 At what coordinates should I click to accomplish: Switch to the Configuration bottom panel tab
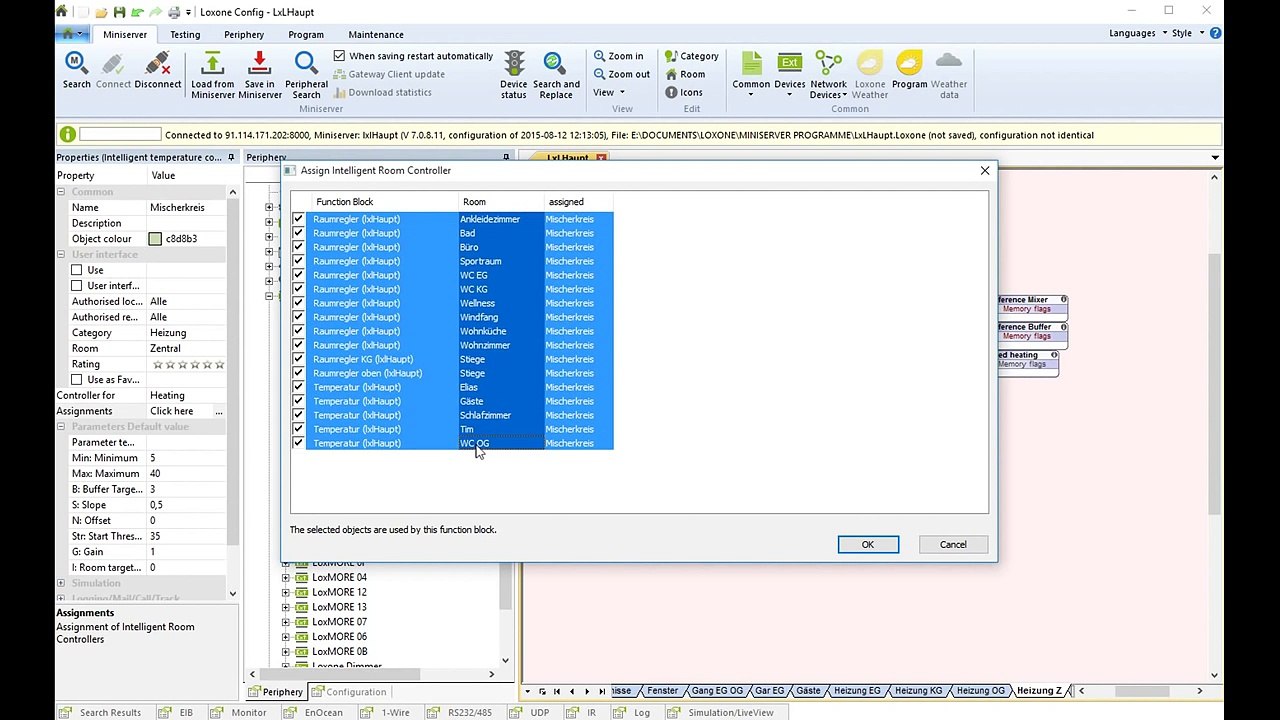349,692
